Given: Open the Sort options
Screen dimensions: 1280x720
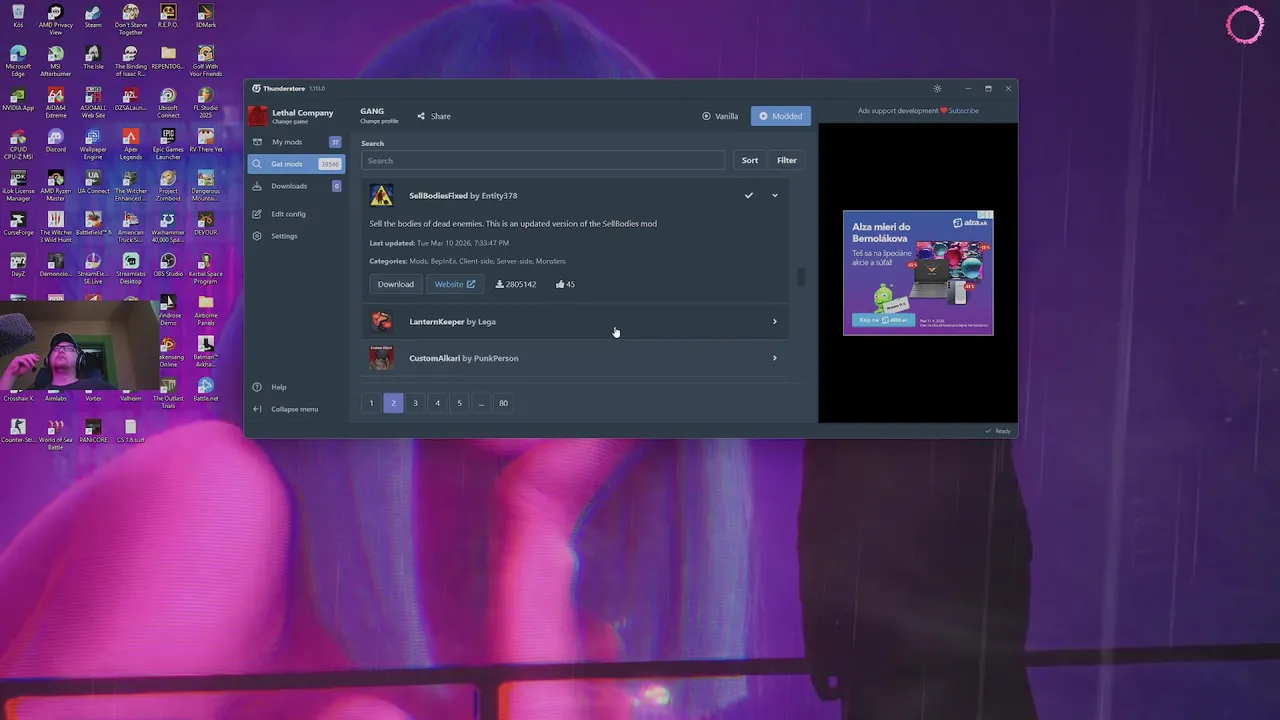Looking at the screenshot, I should pyautogui.click(x=750, y=160).
